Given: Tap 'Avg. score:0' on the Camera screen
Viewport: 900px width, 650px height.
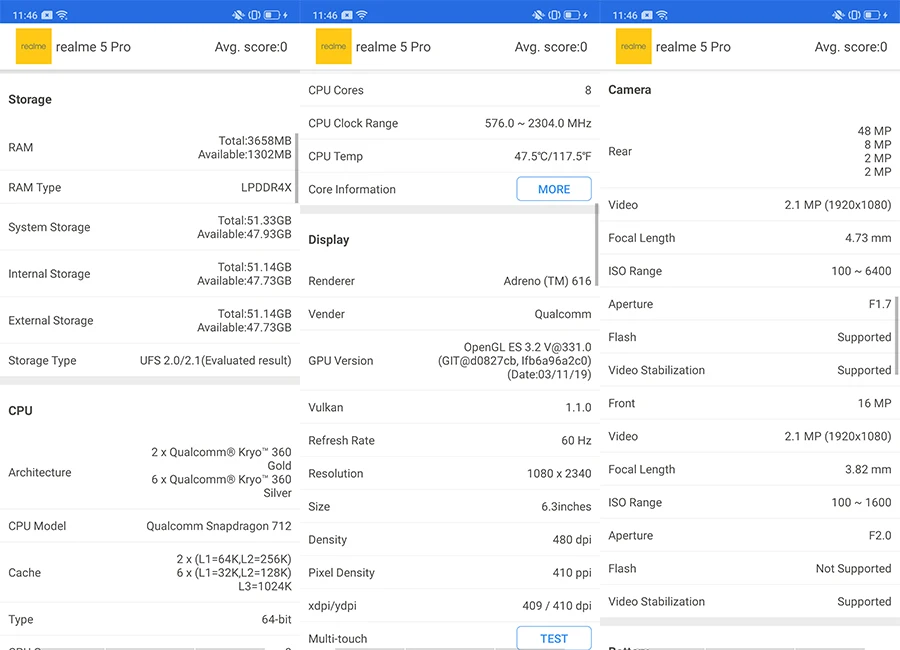Looking at the screenshot, I should click(851, 47).
